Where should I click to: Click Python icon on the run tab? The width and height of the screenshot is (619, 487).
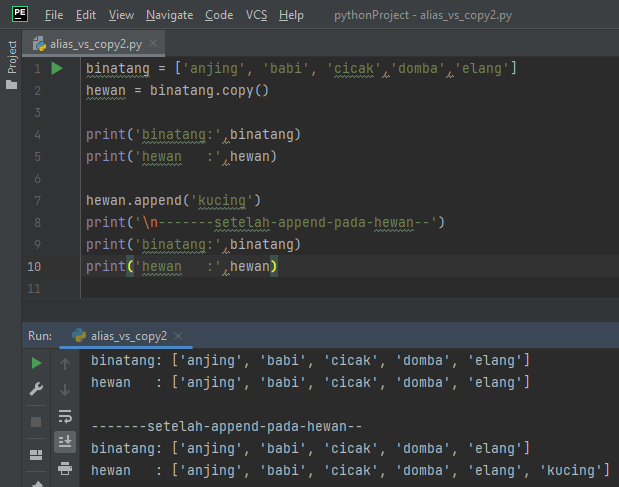tap(79, 335)
